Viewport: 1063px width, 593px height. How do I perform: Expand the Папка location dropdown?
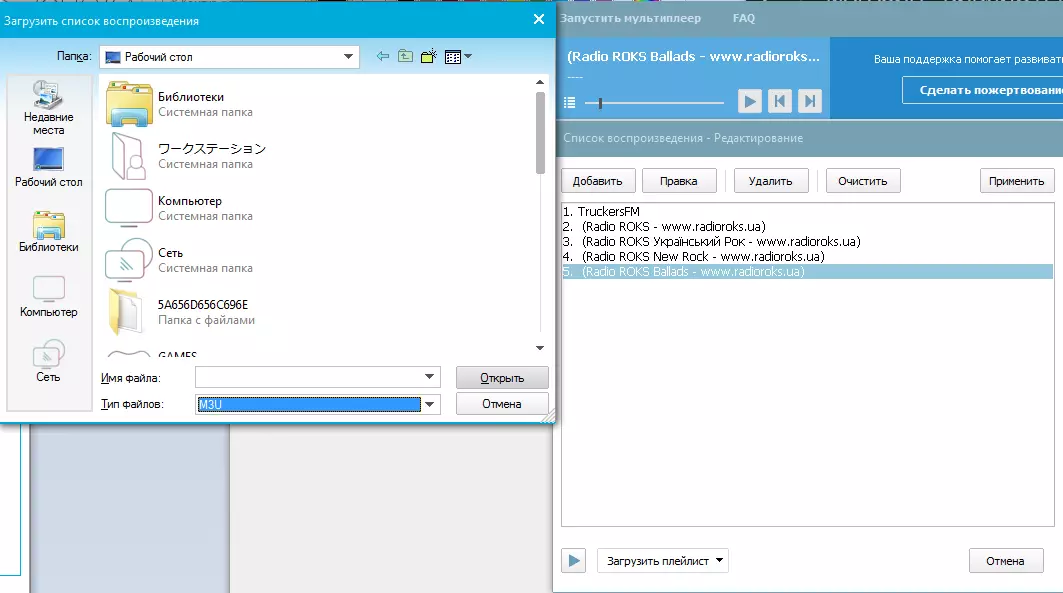point(348,57)
